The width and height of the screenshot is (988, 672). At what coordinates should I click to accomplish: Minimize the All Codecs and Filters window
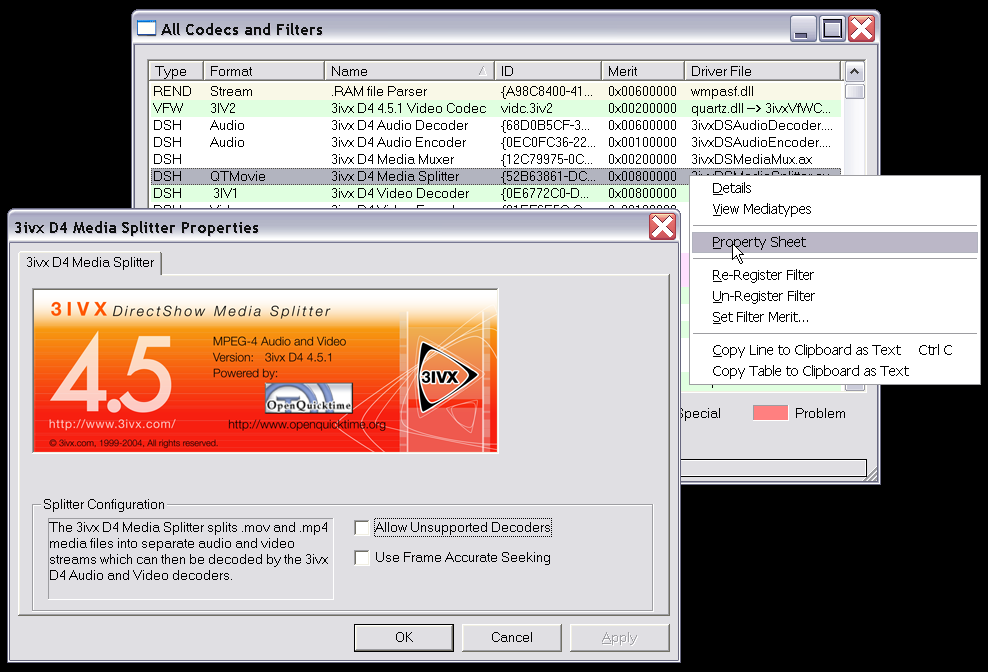tap(803, 29)
